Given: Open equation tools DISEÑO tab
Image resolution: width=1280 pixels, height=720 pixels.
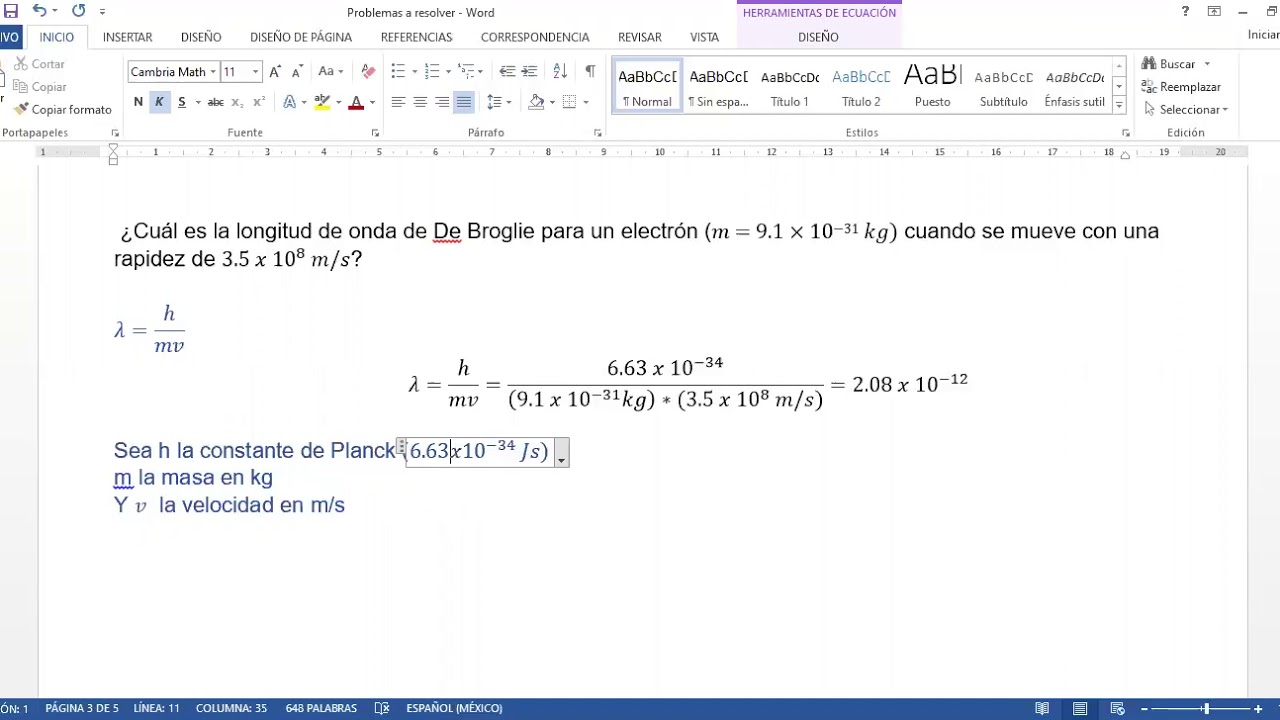Looking at the screenshot, I should point(818,37).
